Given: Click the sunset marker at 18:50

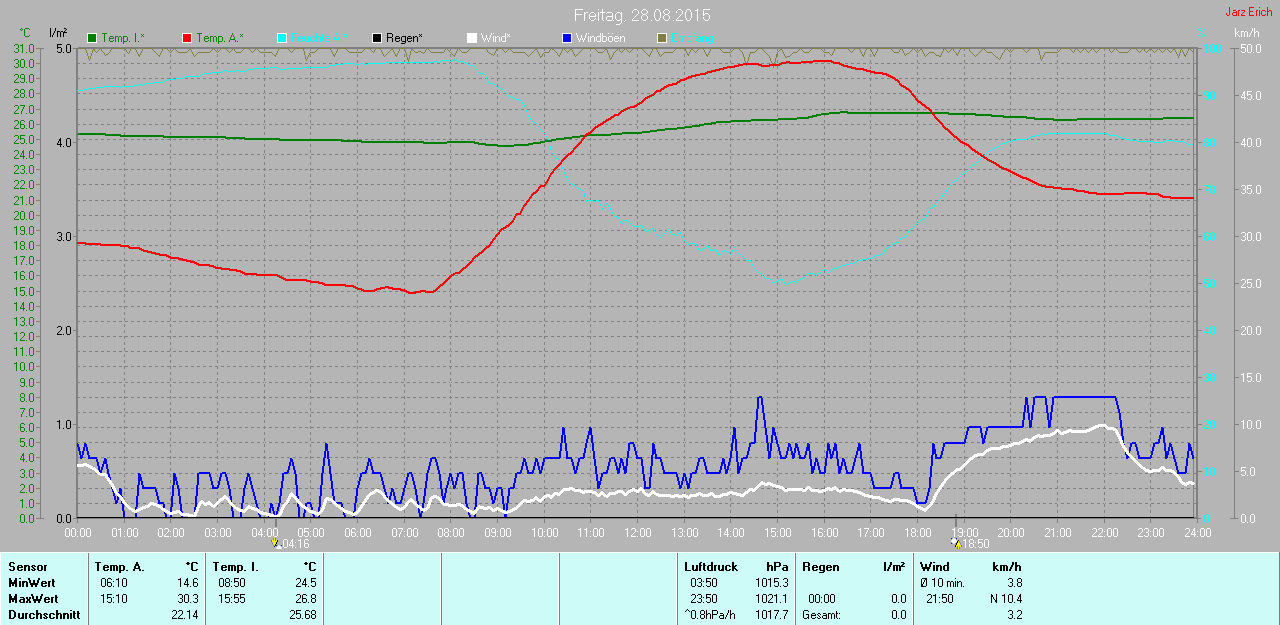Looking at the screenshot, I should (957, 544).
